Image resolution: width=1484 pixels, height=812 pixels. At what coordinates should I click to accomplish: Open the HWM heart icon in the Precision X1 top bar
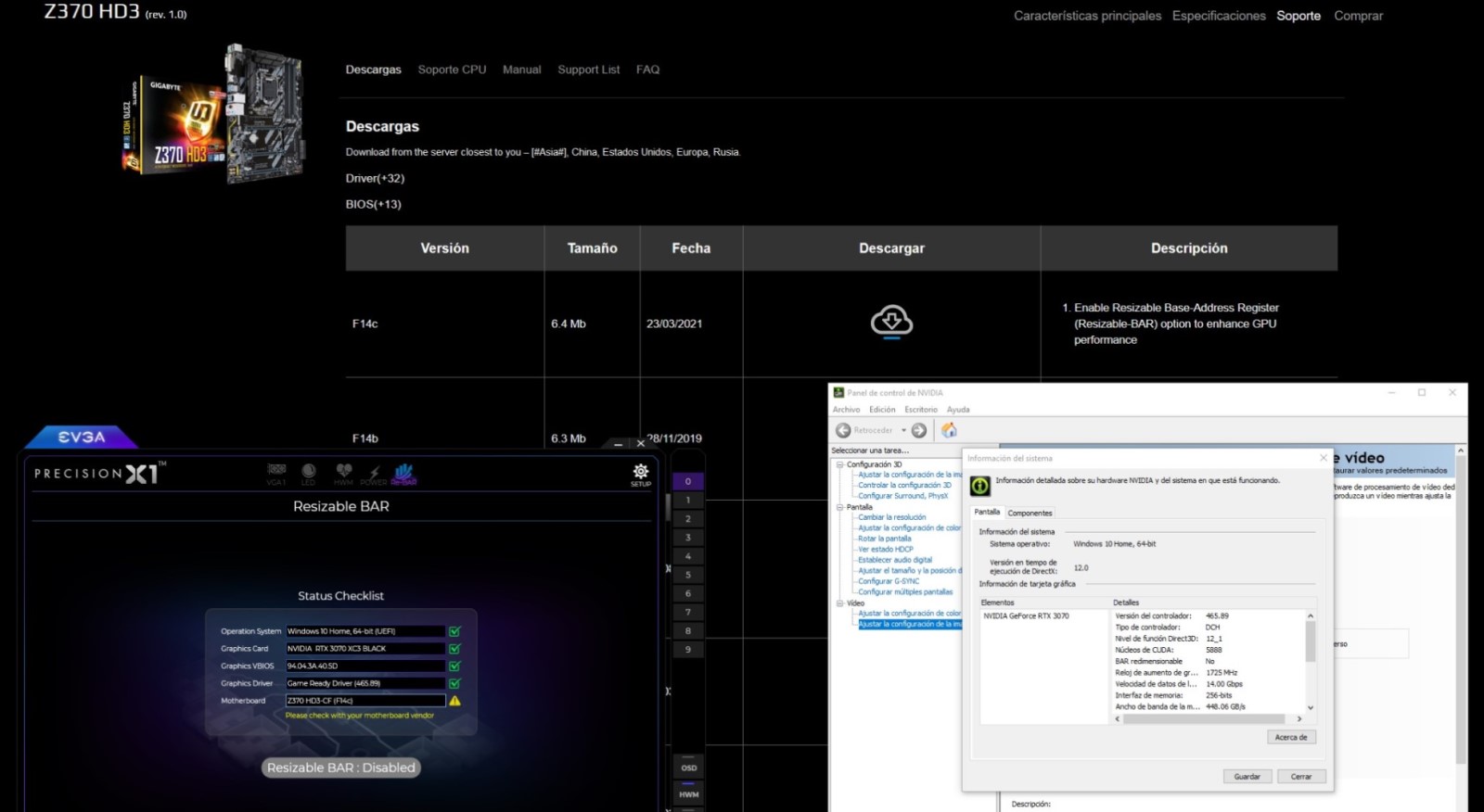coord(343,474)
